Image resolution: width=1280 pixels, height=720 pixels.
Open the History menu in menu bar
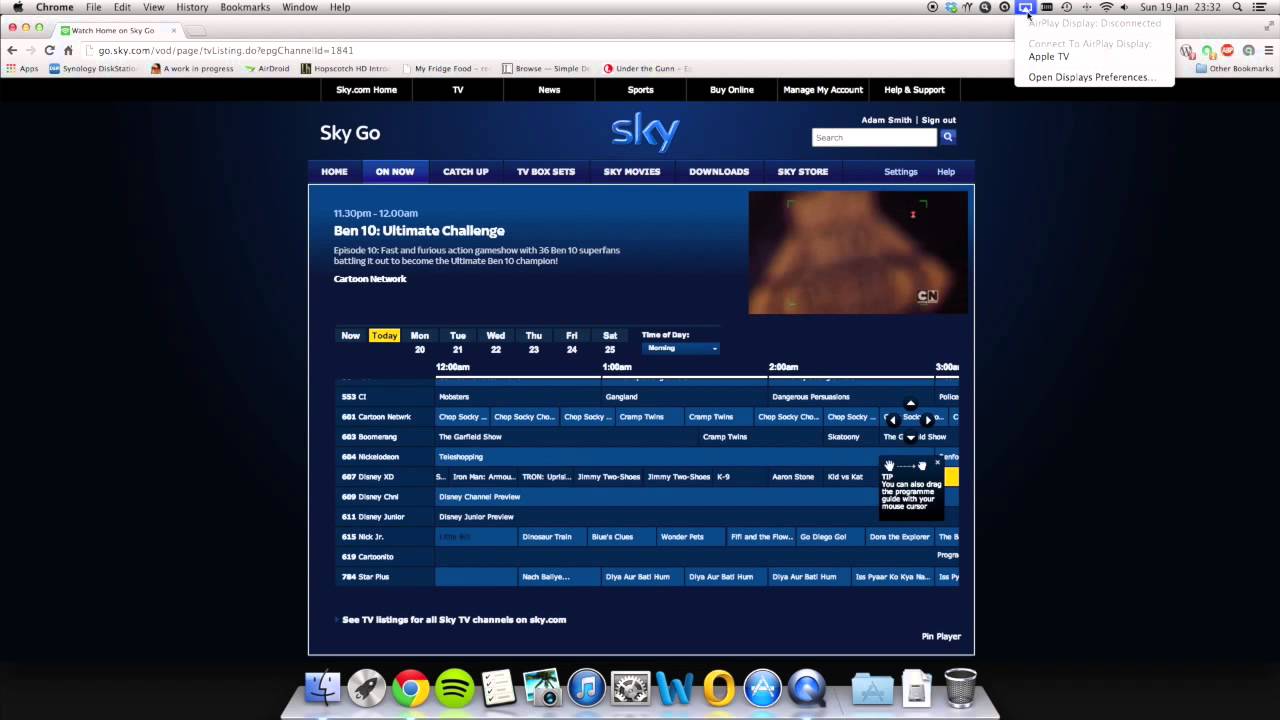[192, 7]
